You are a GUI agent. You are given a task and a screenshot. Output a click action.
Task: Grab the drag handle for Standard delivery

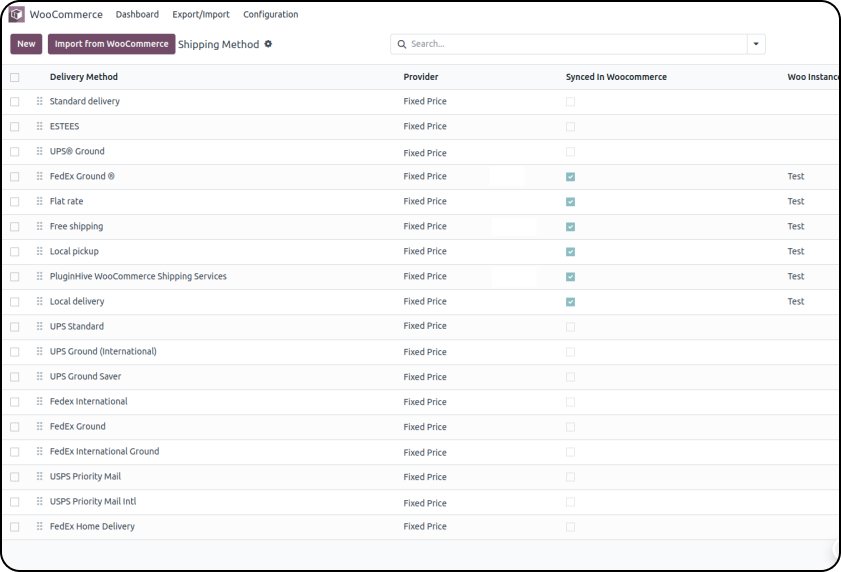[x=40, y=101]
